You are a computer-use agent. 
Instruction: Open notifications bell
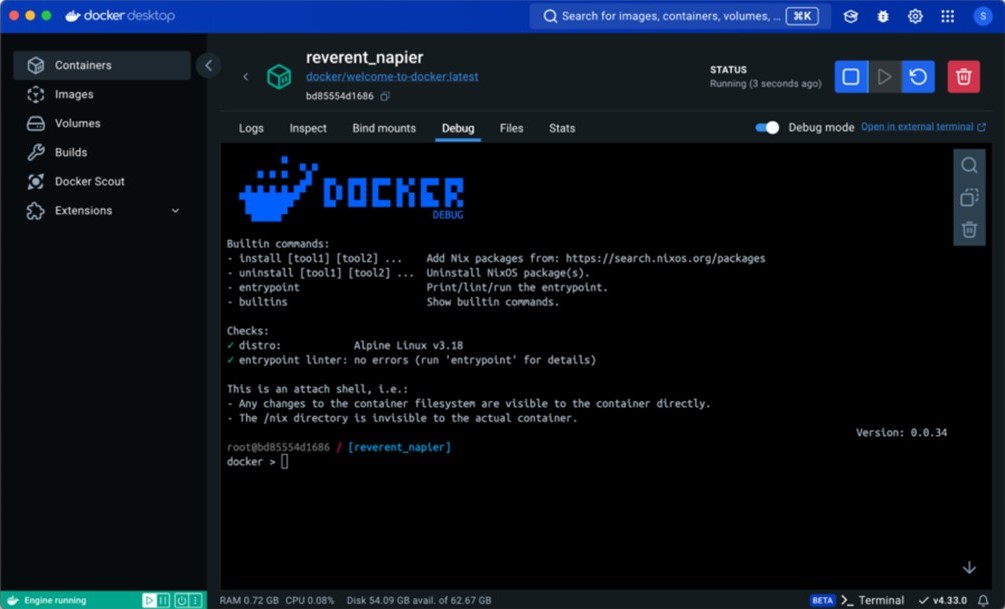click(983, 601)
